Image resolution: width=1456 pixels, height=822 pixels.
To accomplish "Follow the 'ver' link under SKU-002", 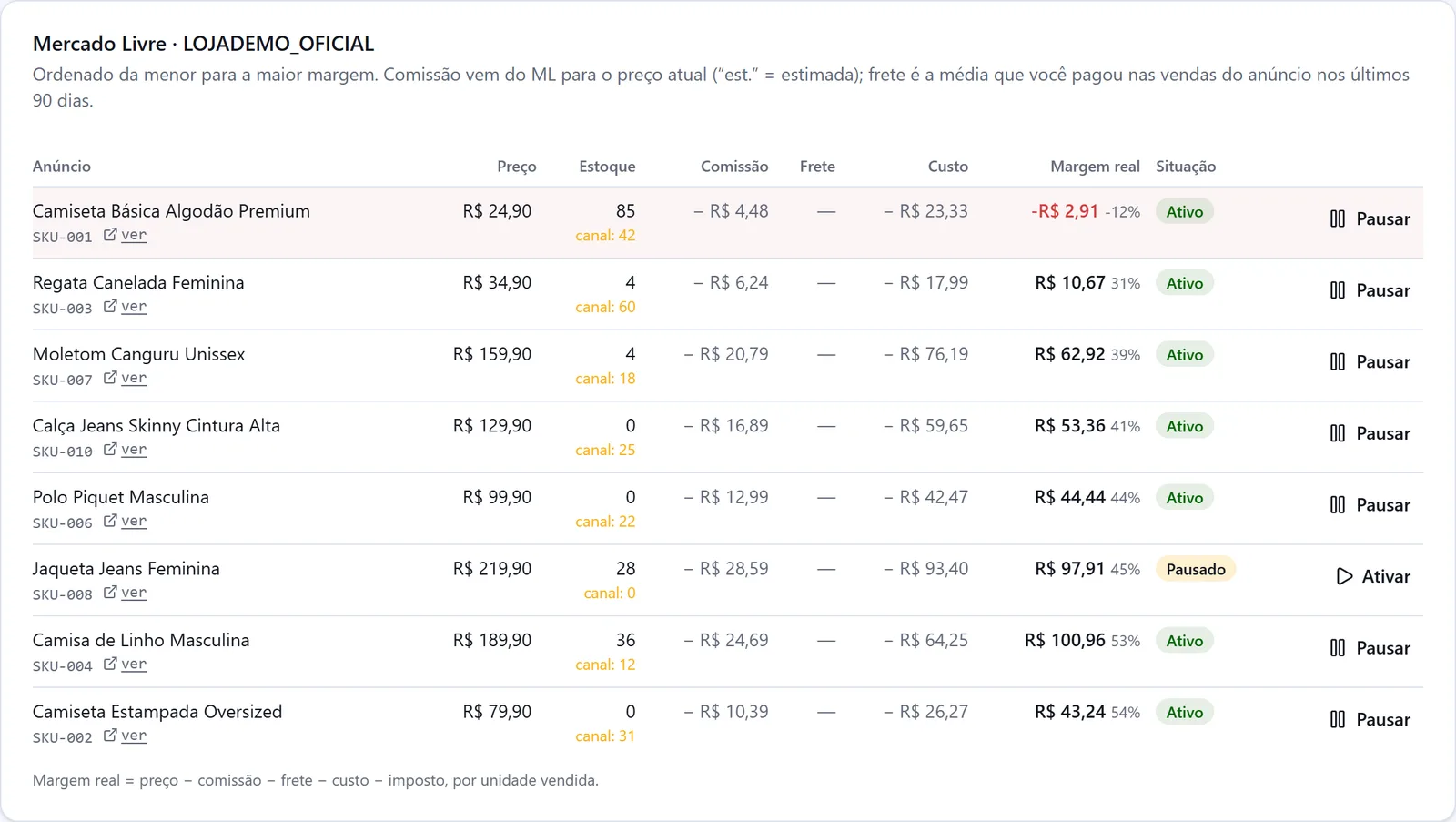I will click(x=134, y=736).
